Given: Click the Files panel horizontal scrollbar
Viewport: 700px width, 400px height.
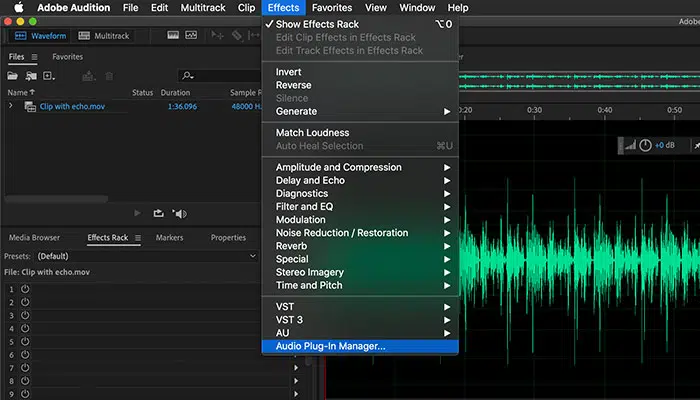Looking at the screenshot, I should (56, 199).
